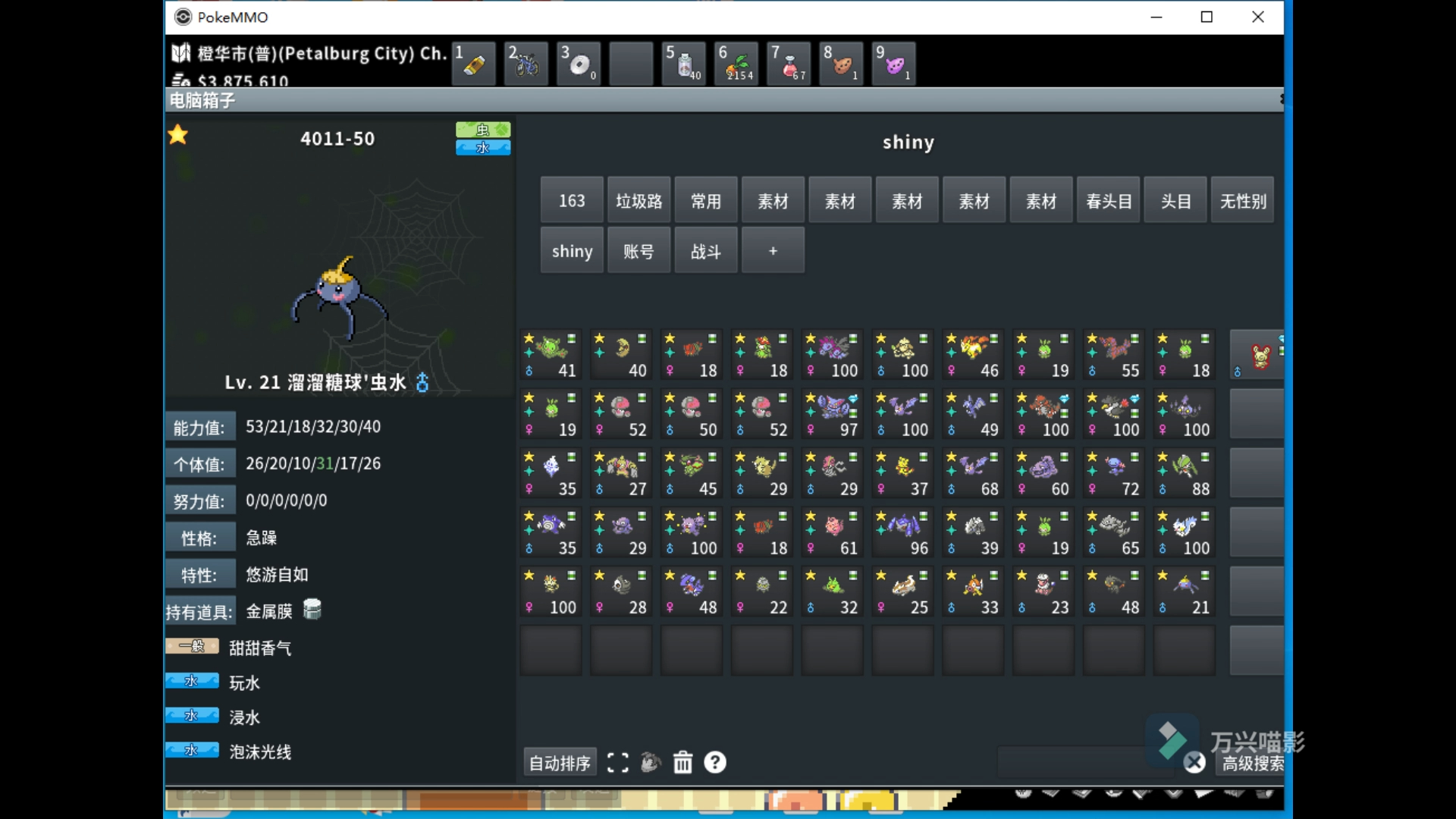Use the brown ocarina in hotbar slot 8
The width and height of the screenshot is (1456, 819).
pyautogui.click(x=842, y=64)
